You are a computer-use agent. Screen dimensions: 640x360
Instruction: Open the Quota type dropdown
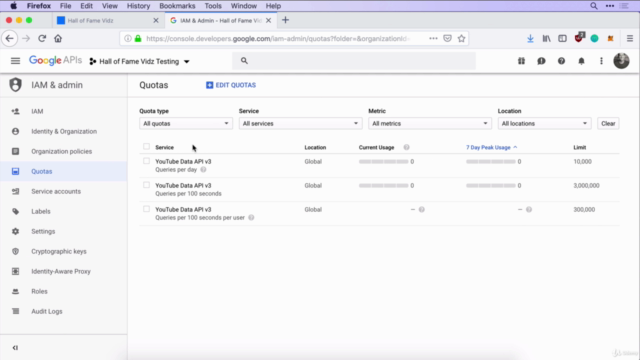coord(186,123)
